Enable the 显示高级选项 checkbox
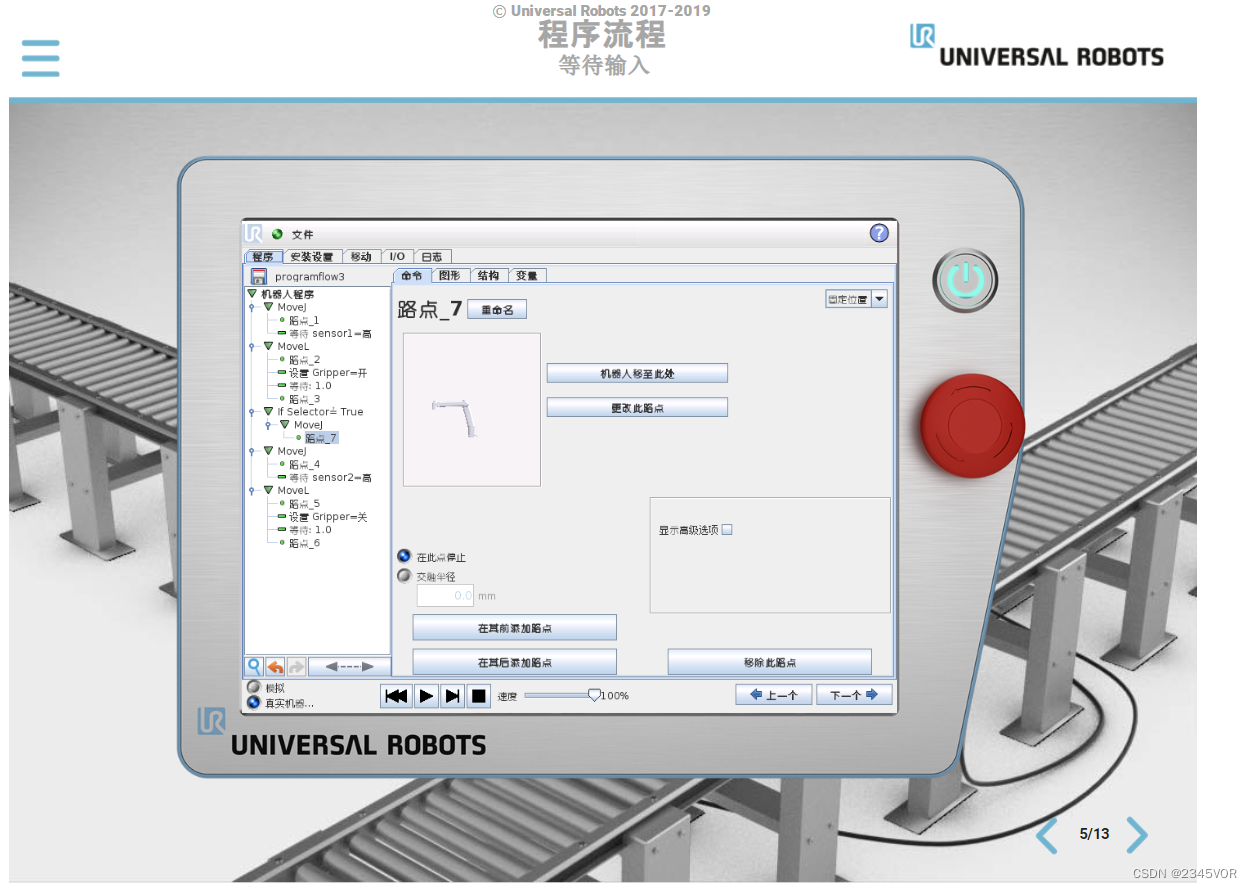Image resolution: width=1252 pixels, height=888 pixels. (x=727, y=530)
